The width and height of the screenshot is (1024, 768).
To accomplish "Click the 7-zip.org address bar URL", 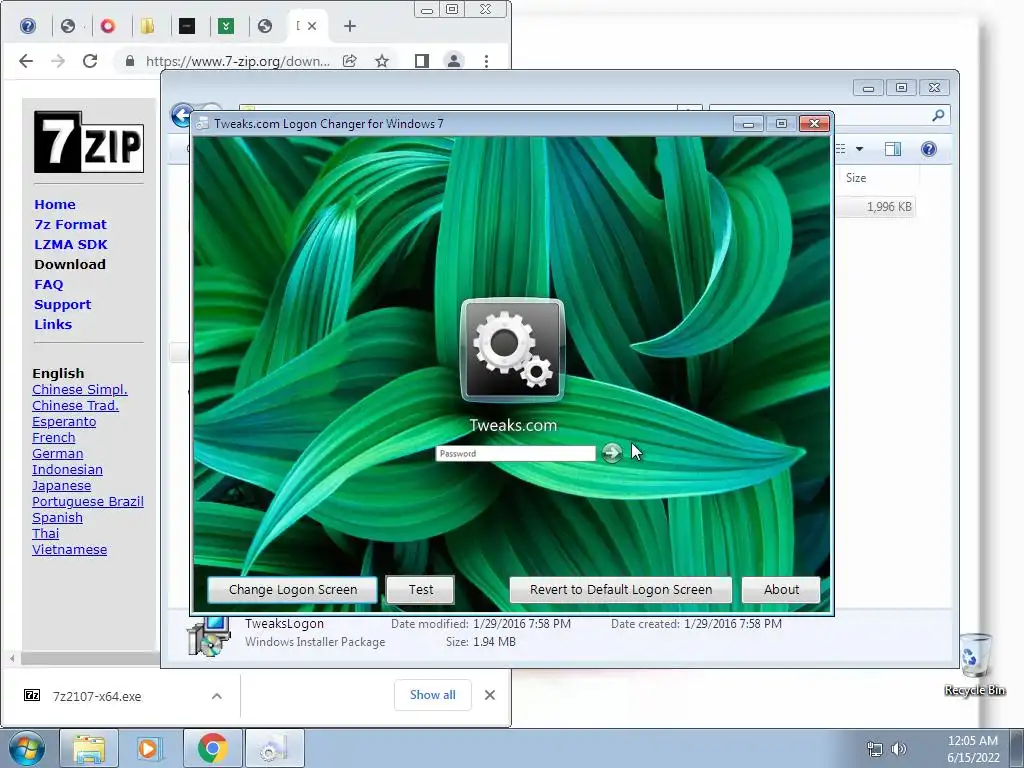I will click(238, 61).
